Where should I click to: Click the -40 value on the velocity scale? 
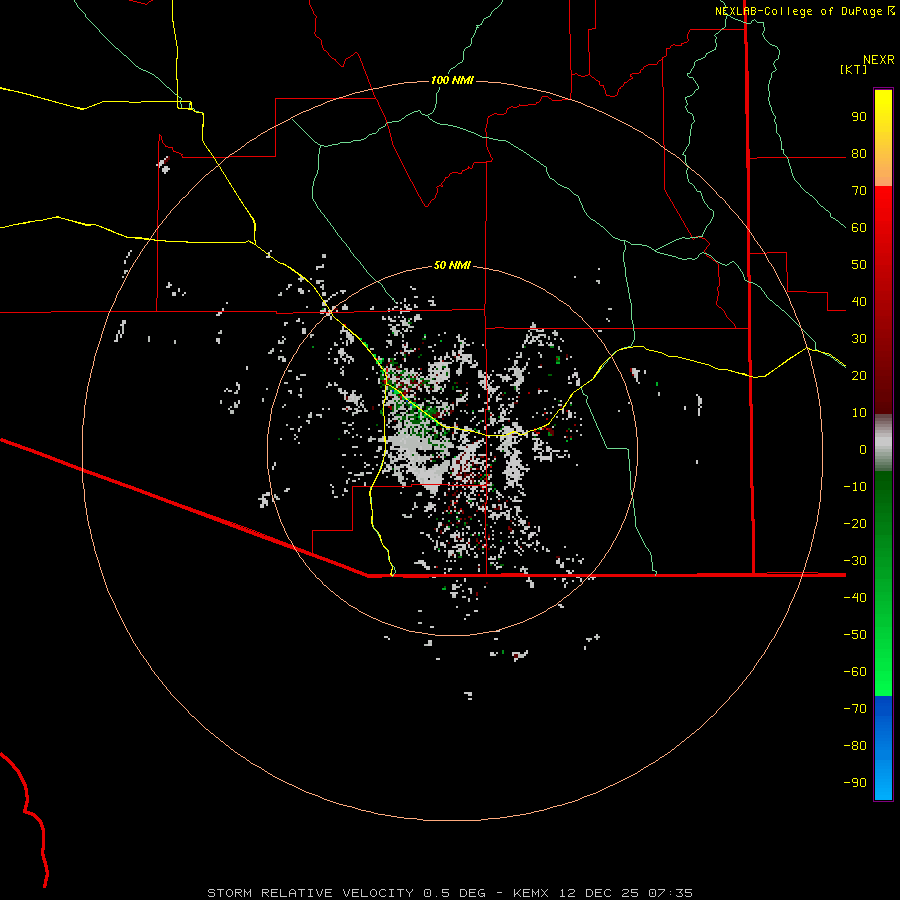point(855,598)
